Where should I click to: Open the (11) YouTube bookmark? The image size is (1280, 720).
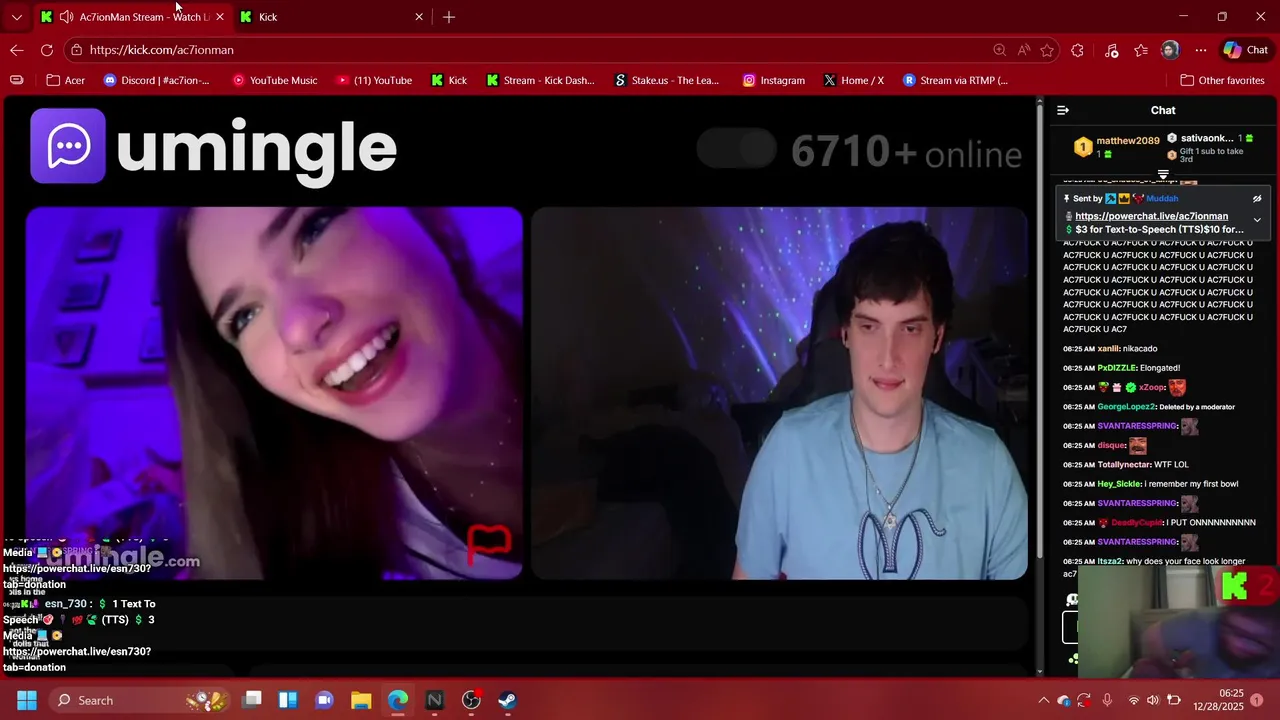[374, 80]
